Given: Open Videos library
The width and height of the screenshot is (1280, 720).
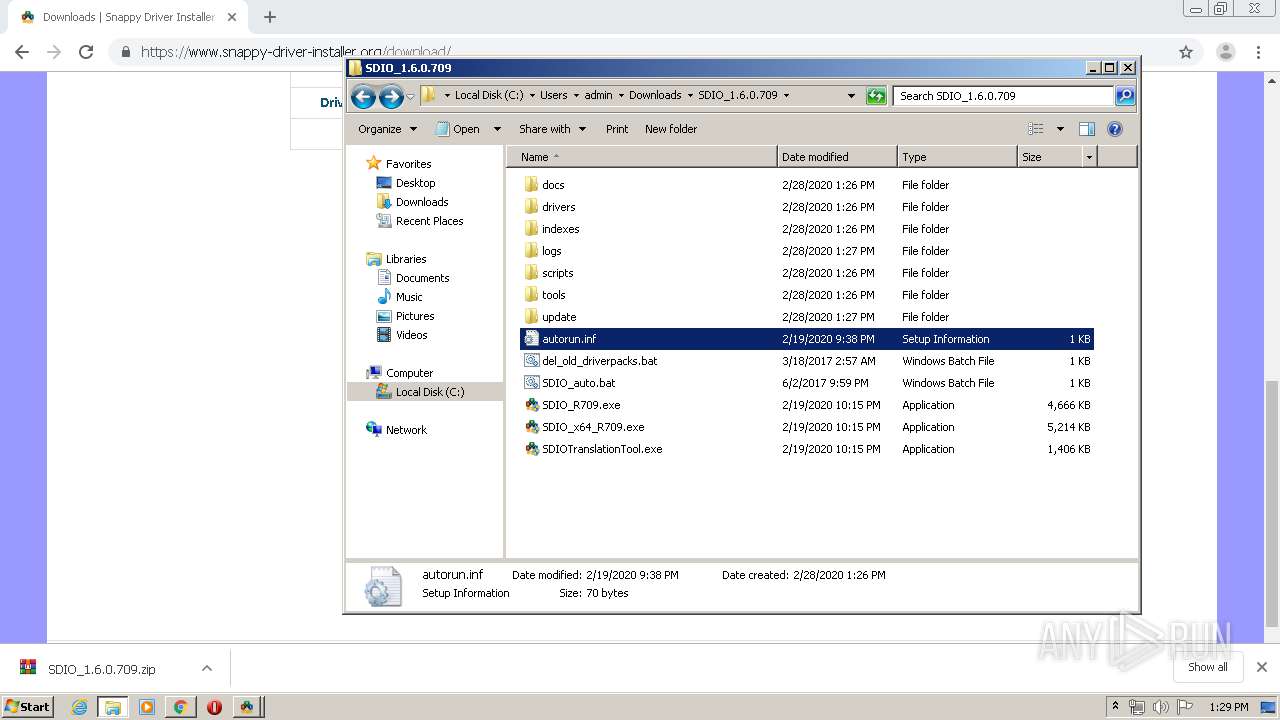Looking at the screenshot, I should (x=411, y=335).
